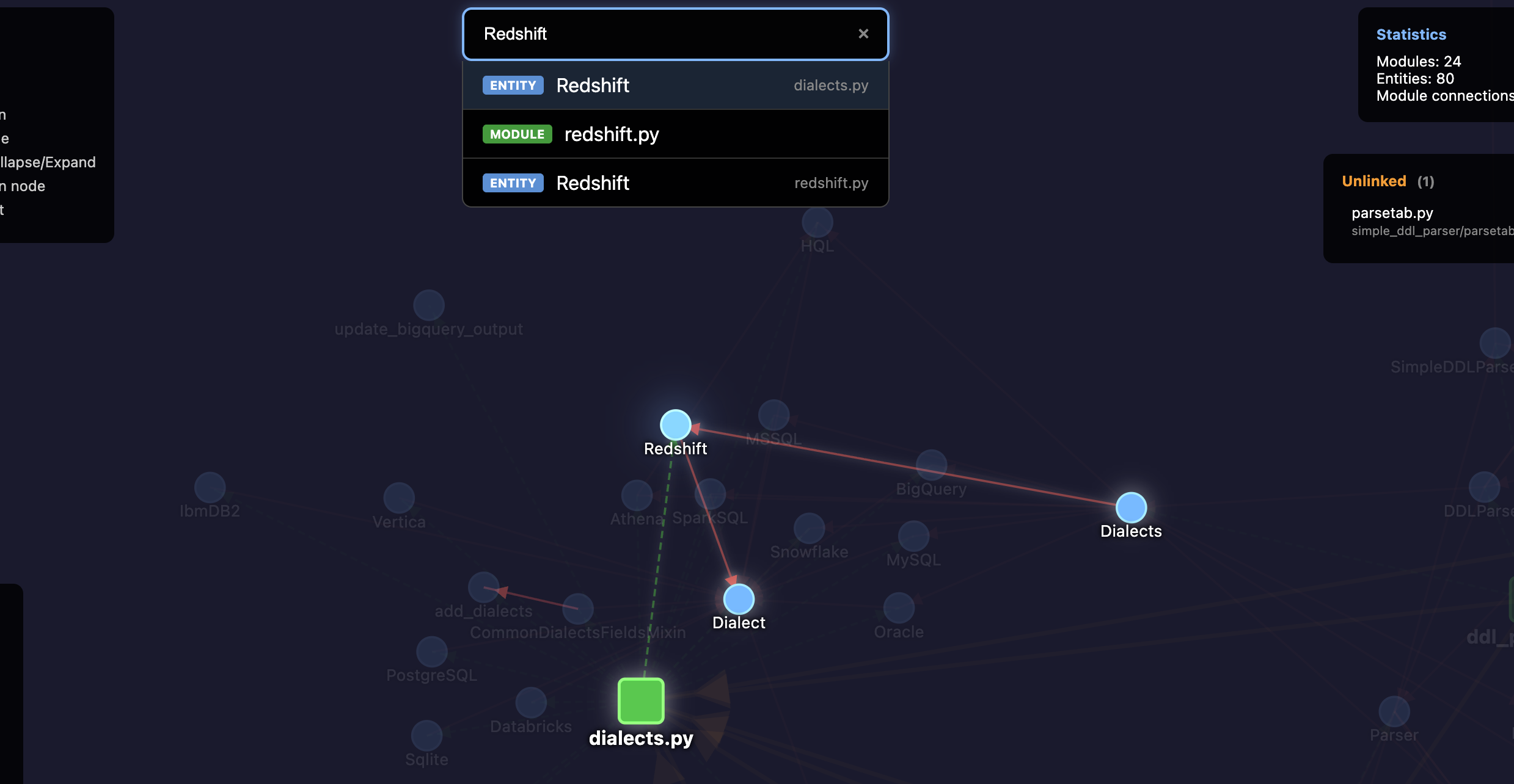Click the HQL node at the top
1514x784 pixels.
pos(816,222)
